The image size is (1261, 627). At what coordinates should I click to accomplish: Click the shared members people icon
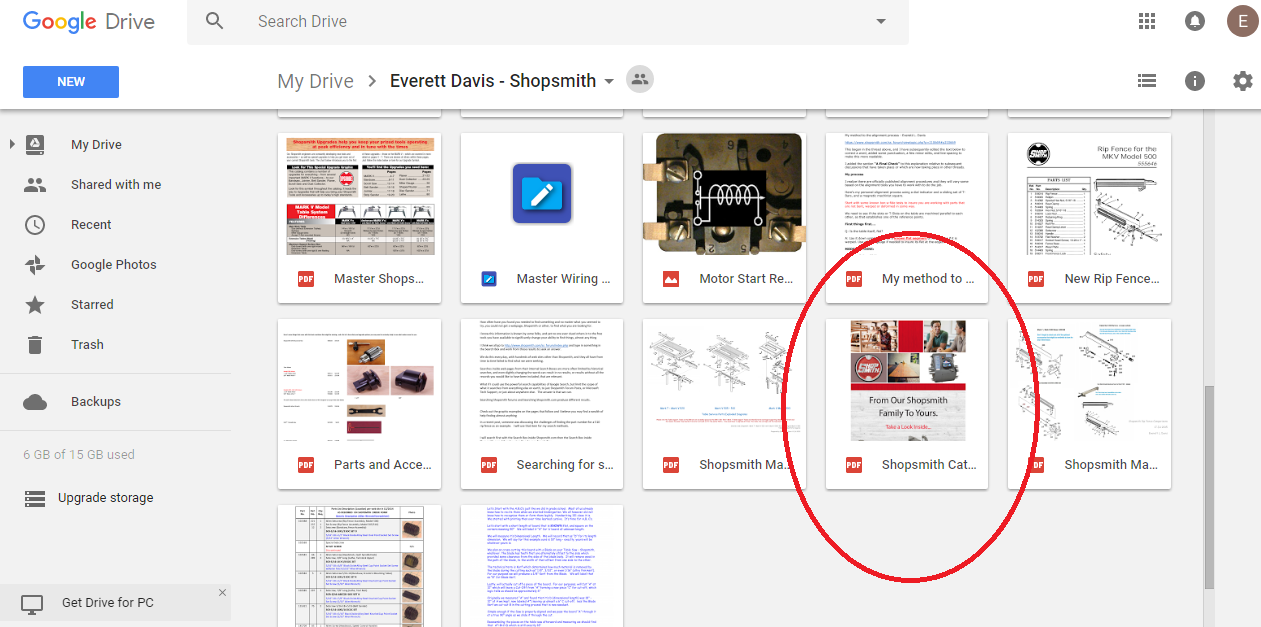[640, 80]
